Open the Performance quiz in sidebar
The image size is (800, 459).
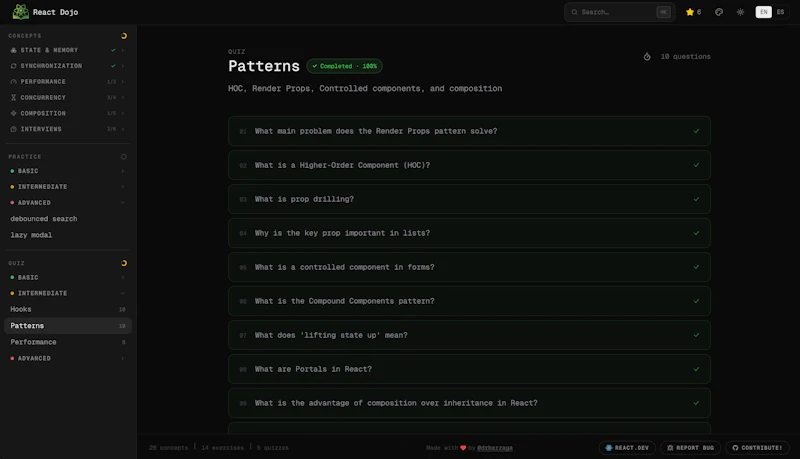coord(68,342)
